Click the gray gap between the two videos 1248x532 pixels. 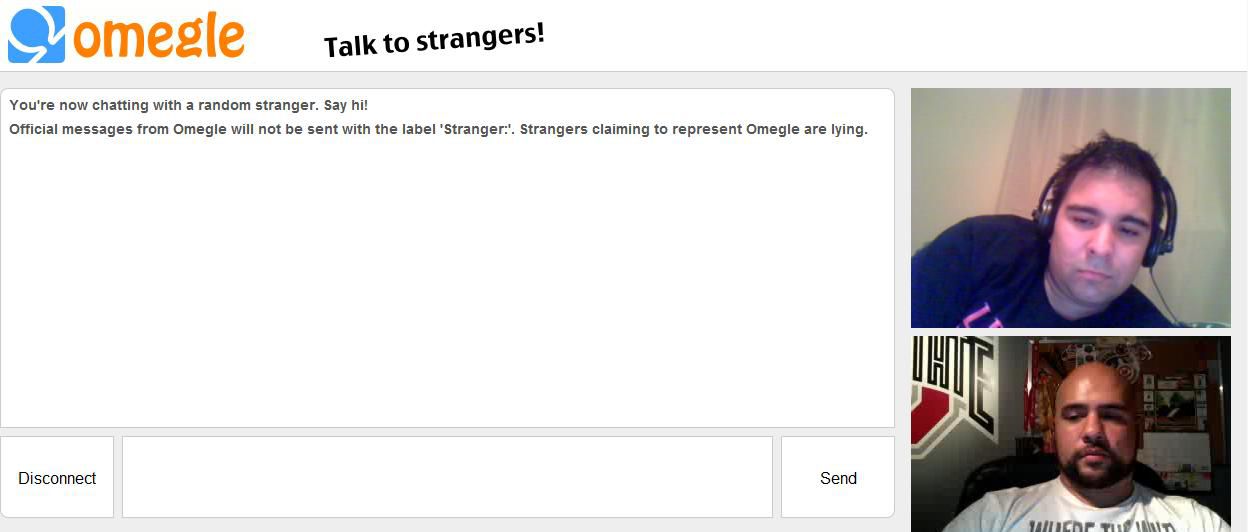click(1070, 332)
